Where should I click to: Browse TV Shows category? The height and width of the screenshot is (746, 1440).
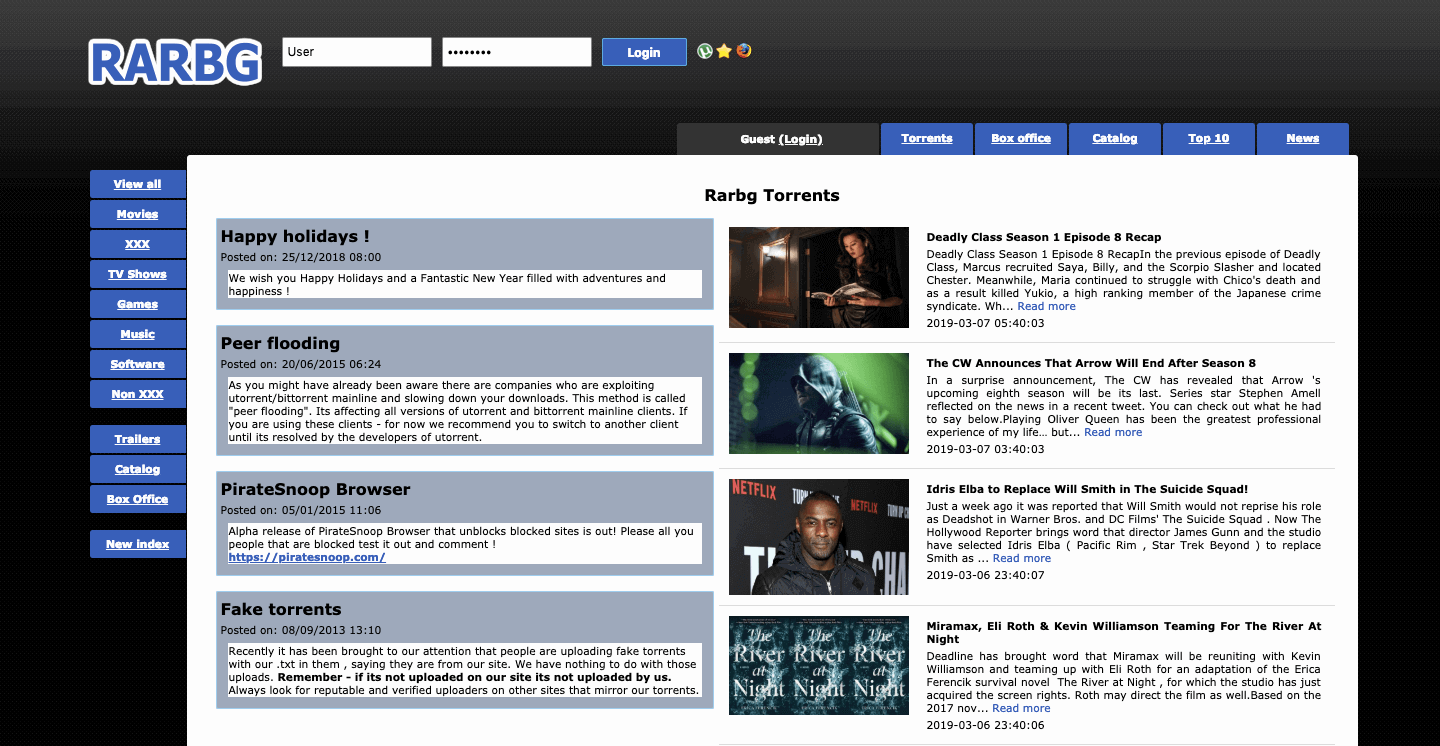[138, 274]
